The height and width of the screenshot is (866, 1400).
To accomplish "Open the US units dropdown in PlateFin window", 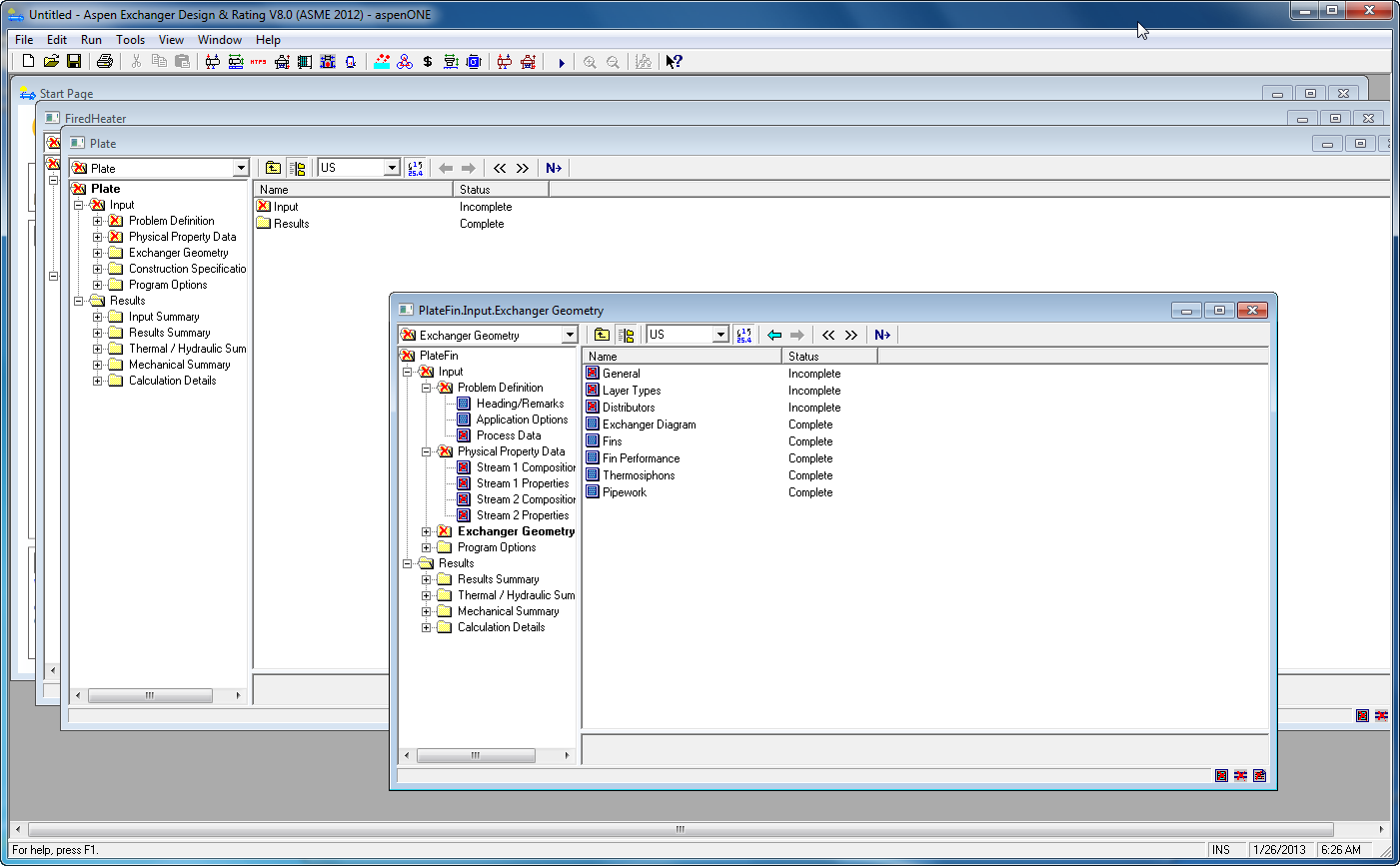I will pos(720,335).
